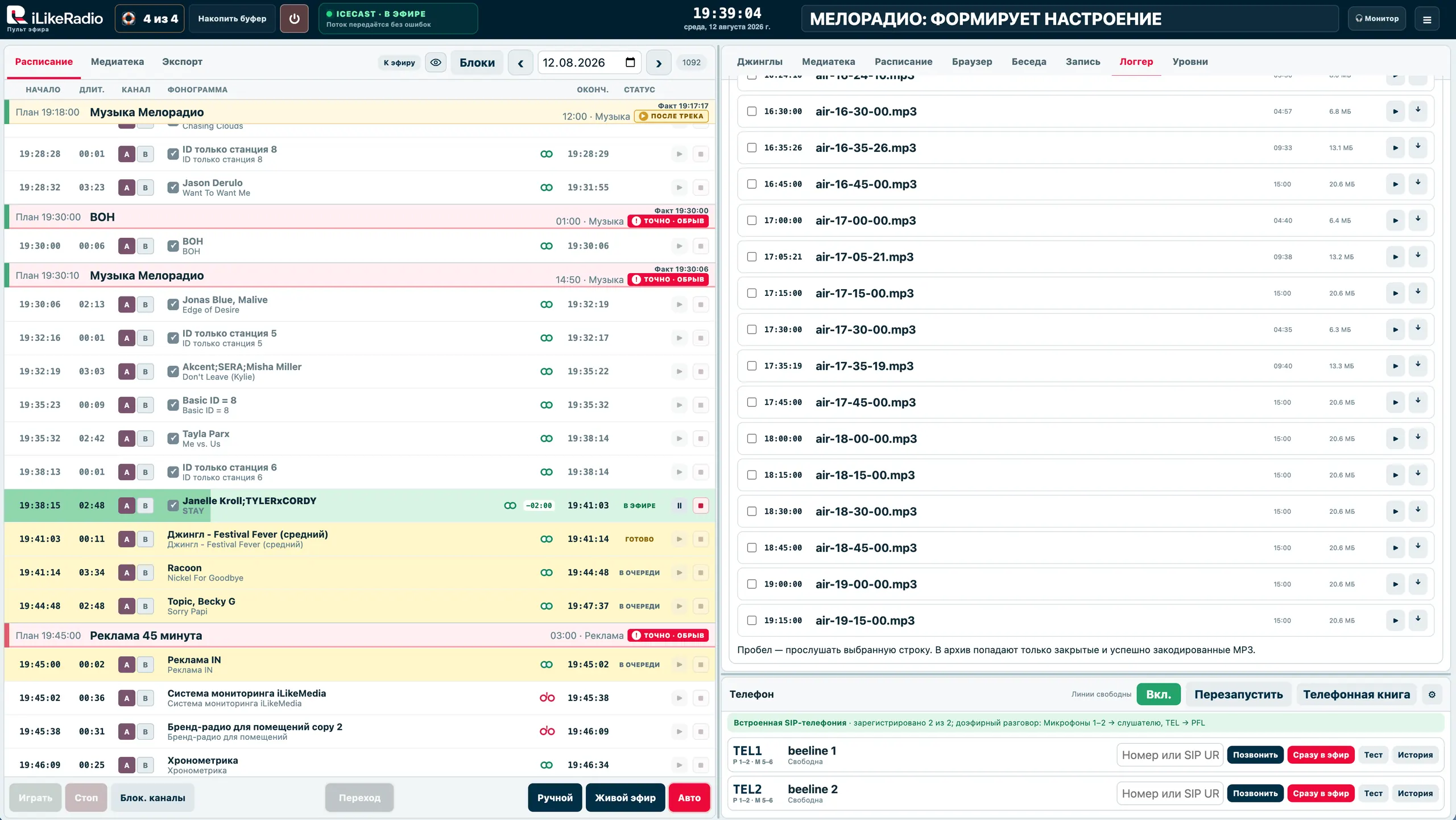Click Тест on TEL2 line
Viewport: 1456px width, 820px height.
pos(1373,794)
